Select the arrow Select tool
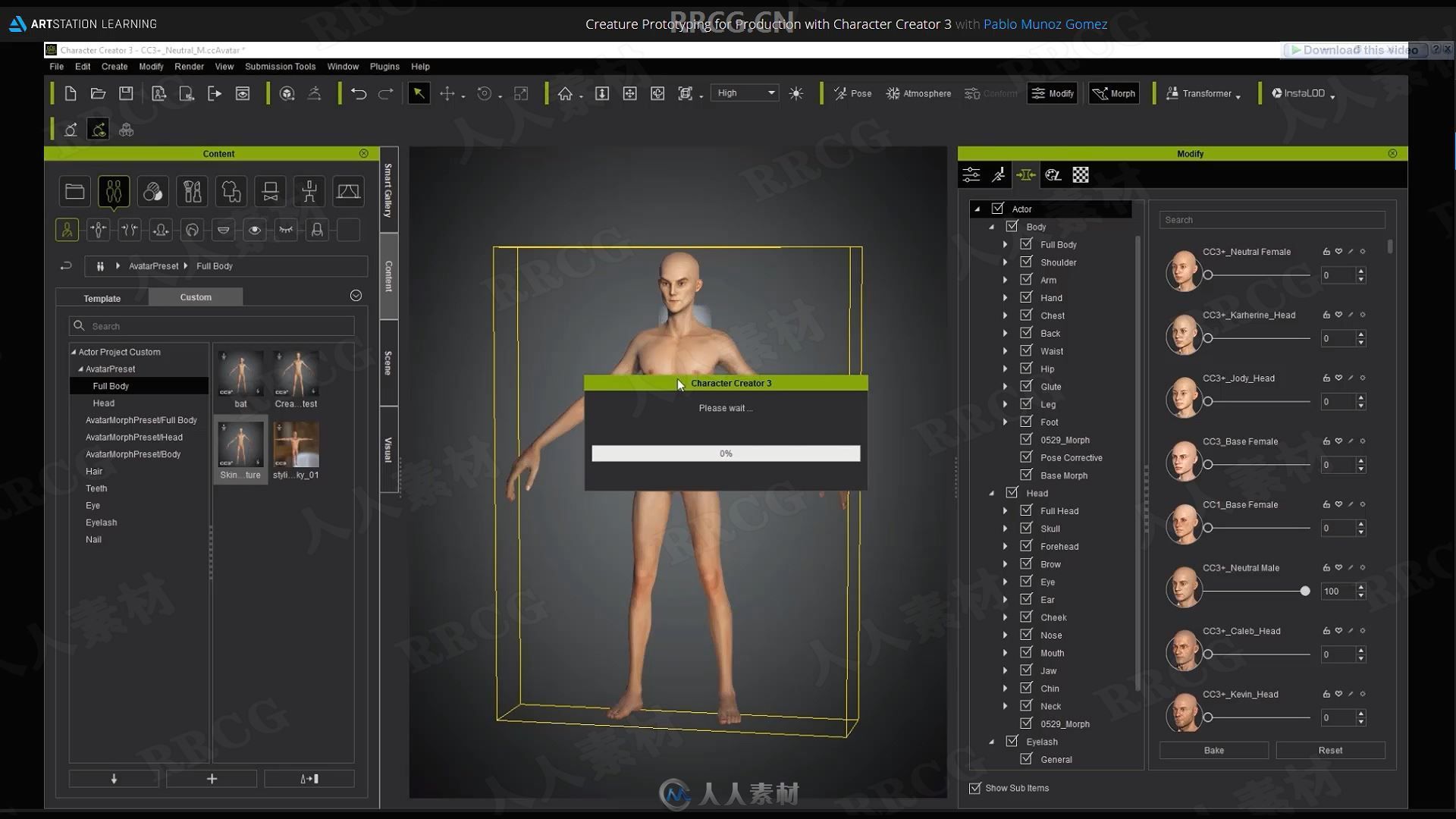 coord(419,93)
